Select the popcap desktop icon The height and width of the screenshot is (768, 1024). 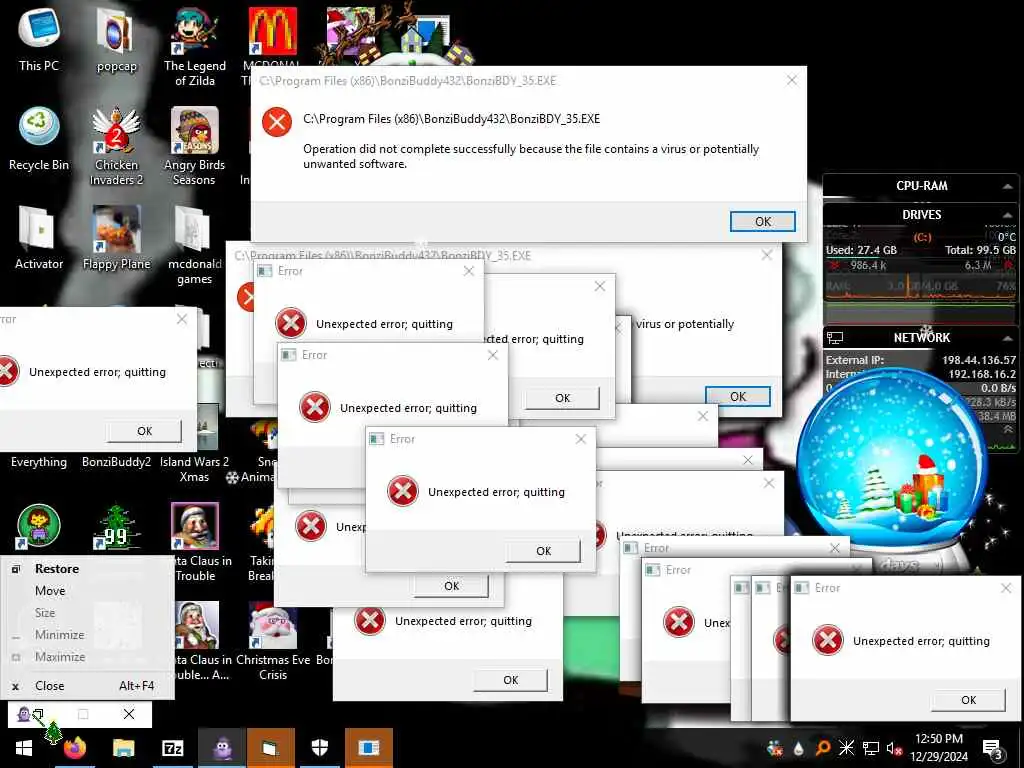click(x=116, y=40)
